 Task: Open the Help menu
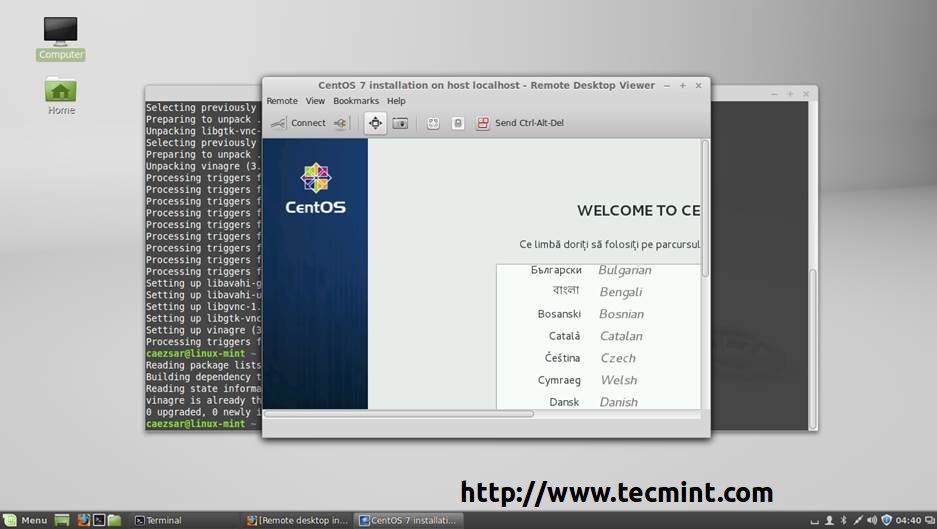(x=396, y=101)
